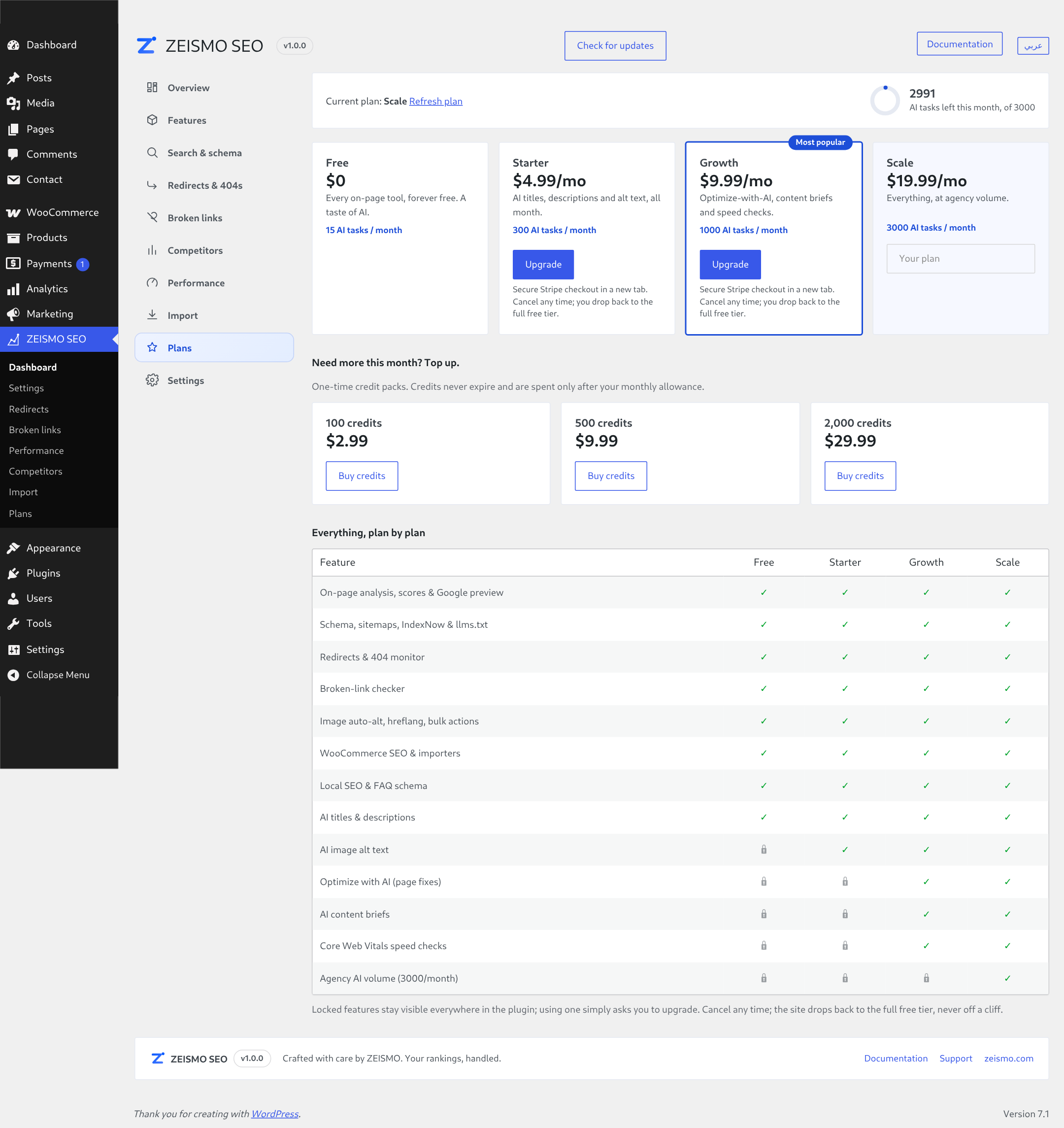Click the Payments dollar icon
Image resolution: width=1064 pixels, height=1128 pixels.
point(14,263)
